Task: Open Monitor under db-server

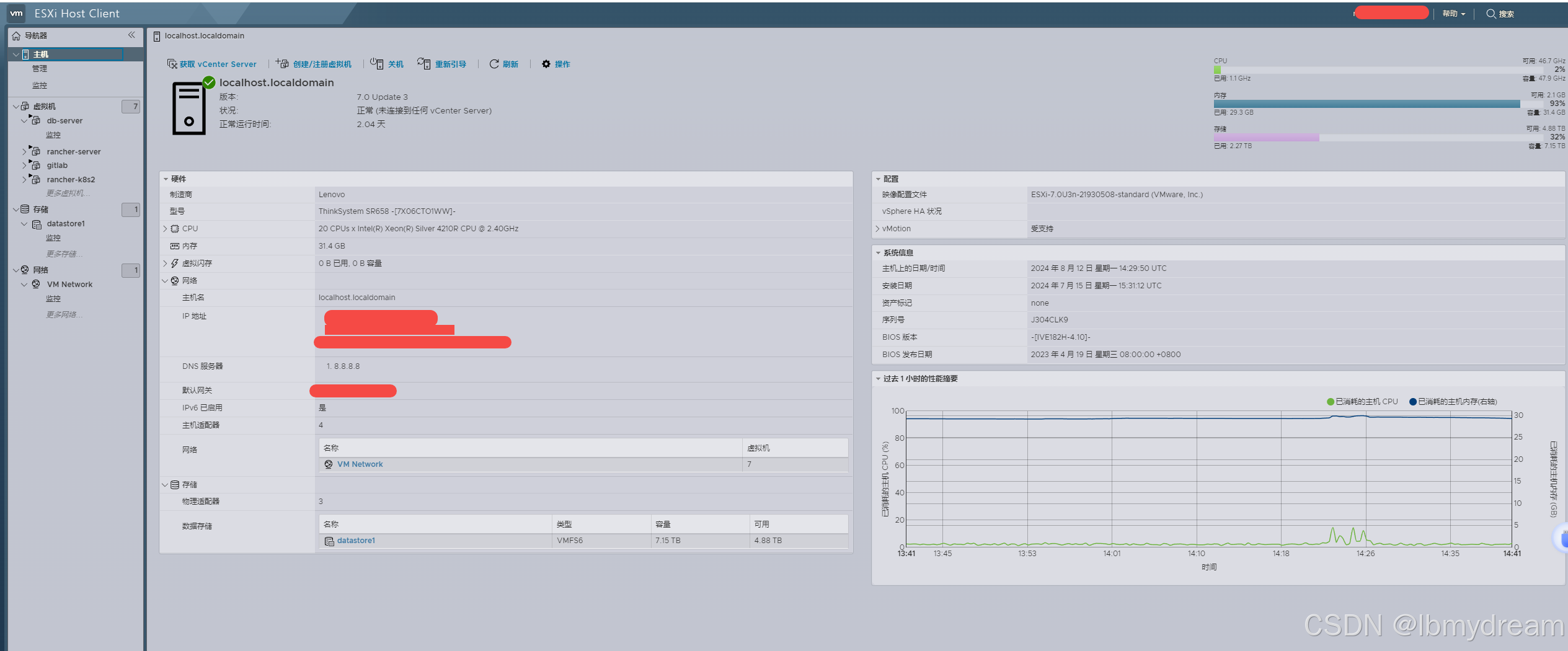Action: pyautogui.click(x=53, y=135)
